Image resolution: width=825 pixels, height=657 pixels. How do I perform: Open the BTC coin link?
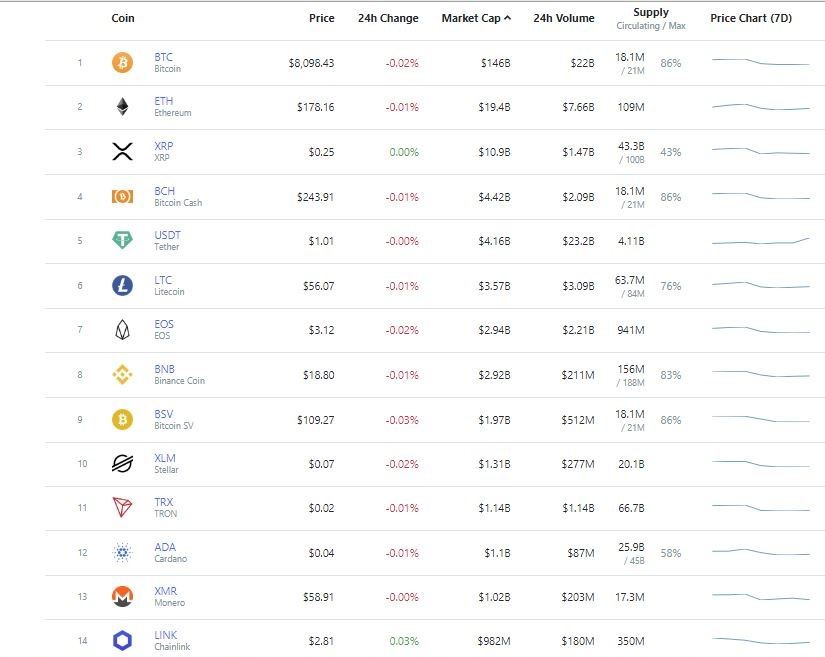click(x=163, y=58)
